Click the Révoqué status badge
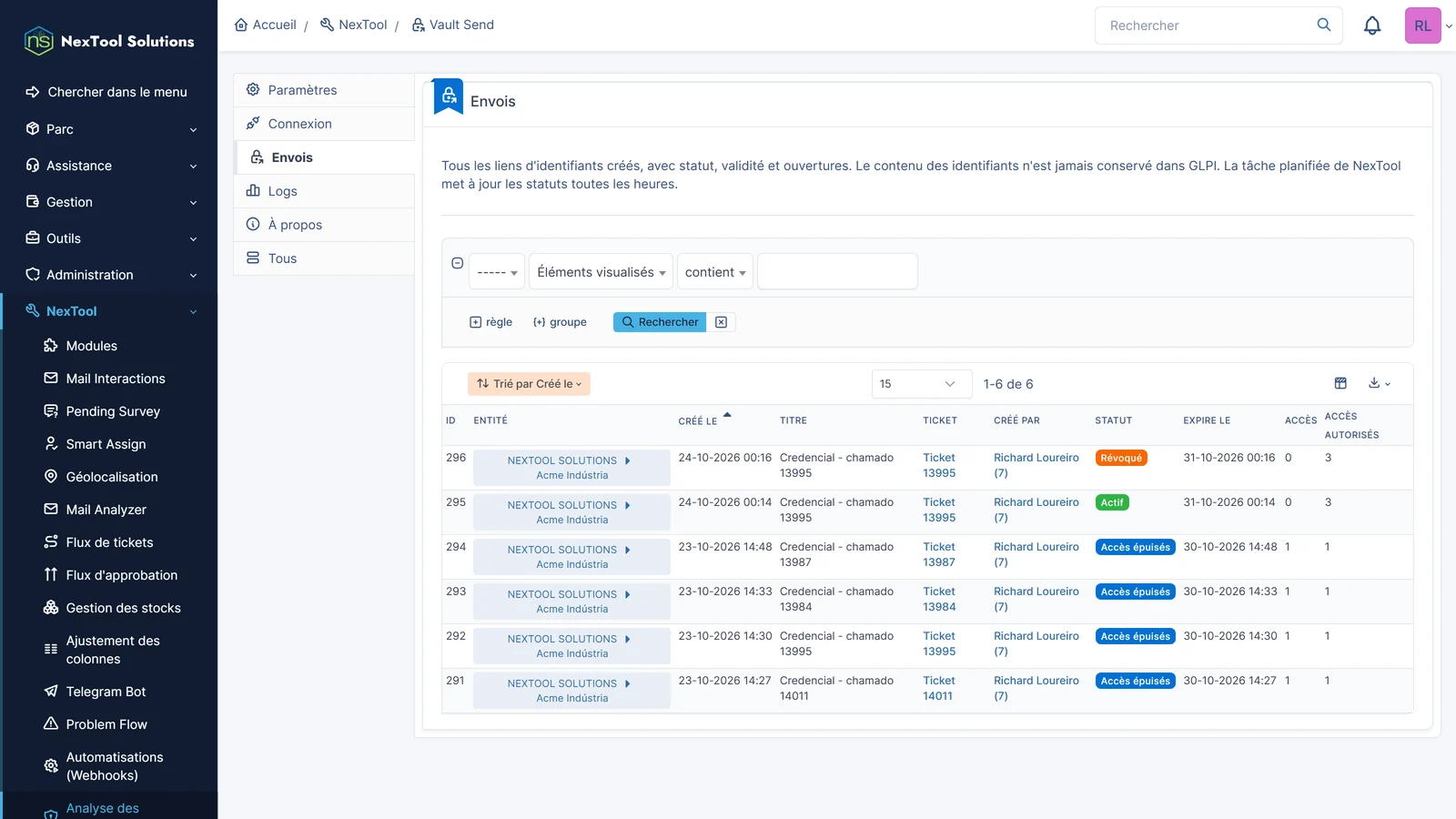This screenshot has height=819, width=1456. click(1121, 458)
